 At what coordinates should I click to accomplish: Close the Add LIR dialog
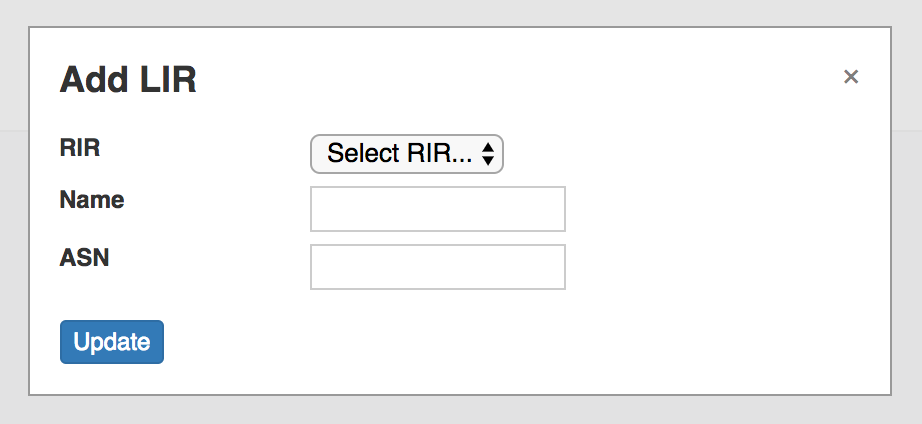tap(851, 77)
